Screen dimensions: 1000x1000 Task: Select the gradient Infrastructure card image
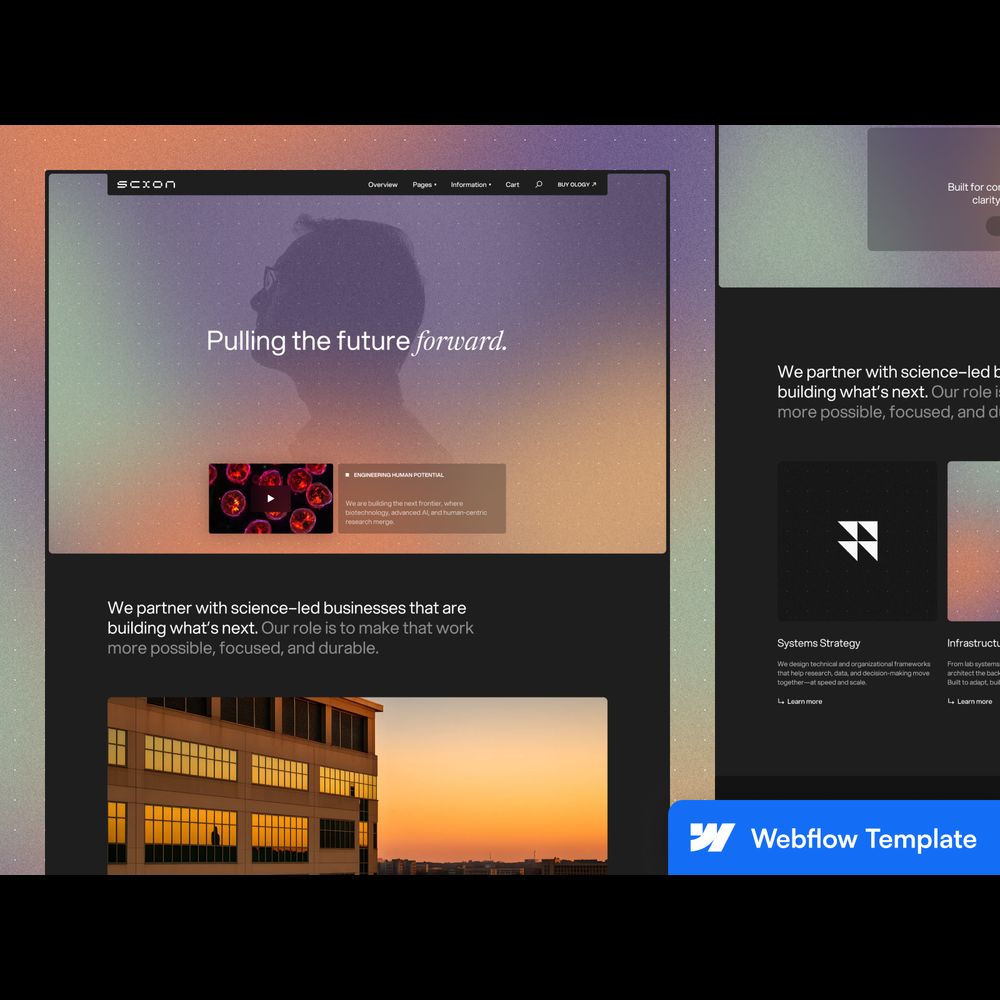point(973,541)
